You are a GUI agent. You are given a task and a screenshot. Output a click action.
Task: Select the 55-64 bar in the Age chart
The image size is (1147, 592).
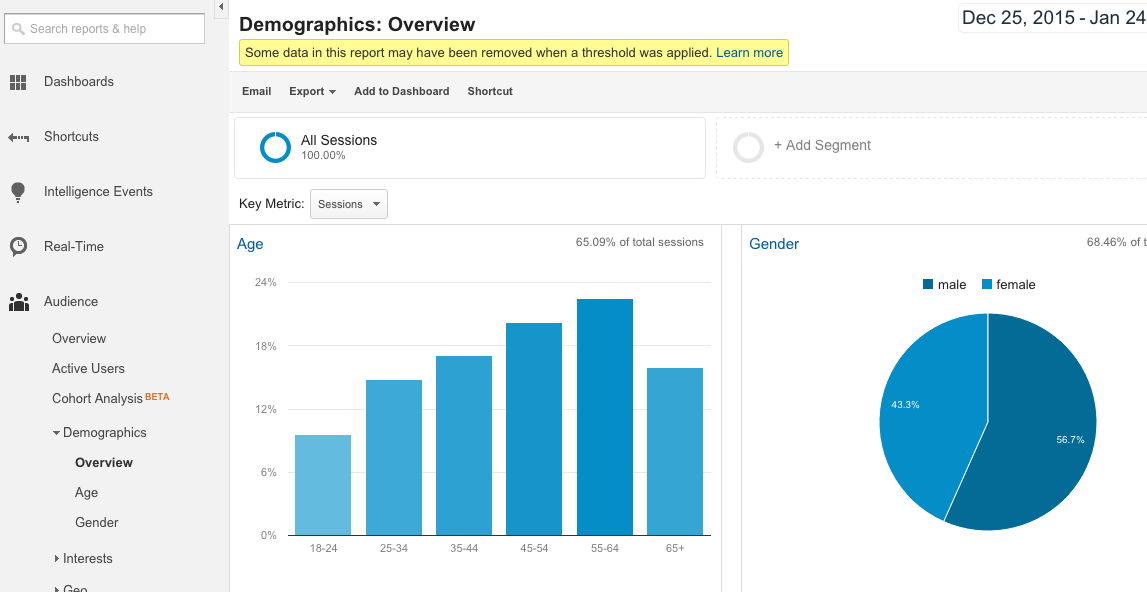click(x=604, y=415)
